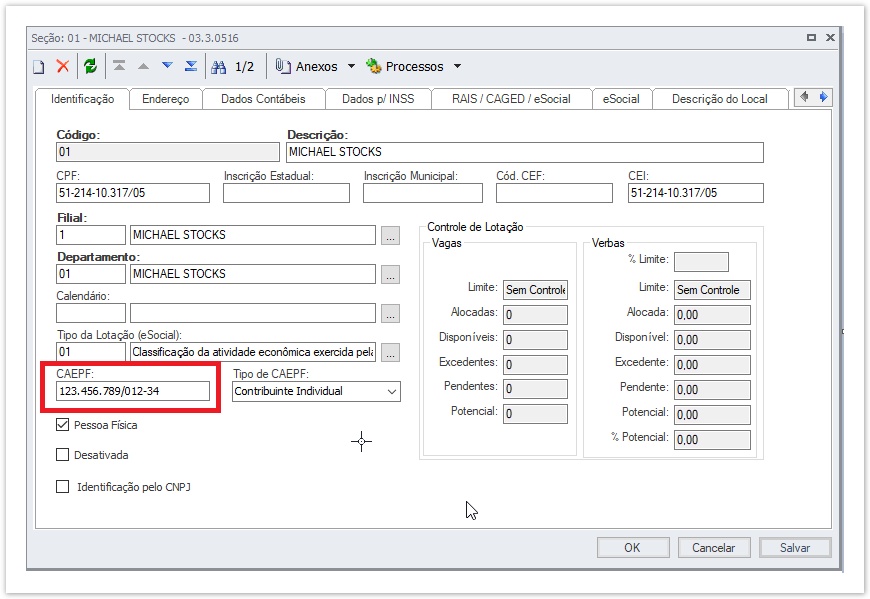Click the green refresh icon

(90, 66)
